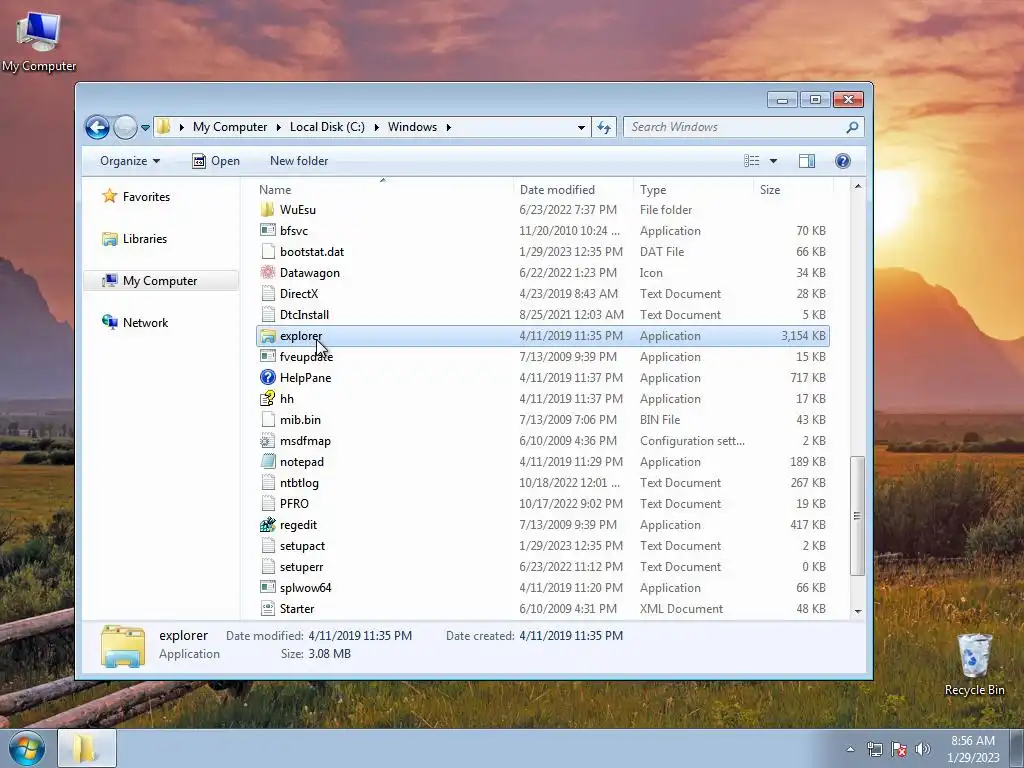This screenshot has width=1024, height=768.
Task: Open the recent pages dropdown arrow
Action: coord(145,127)
